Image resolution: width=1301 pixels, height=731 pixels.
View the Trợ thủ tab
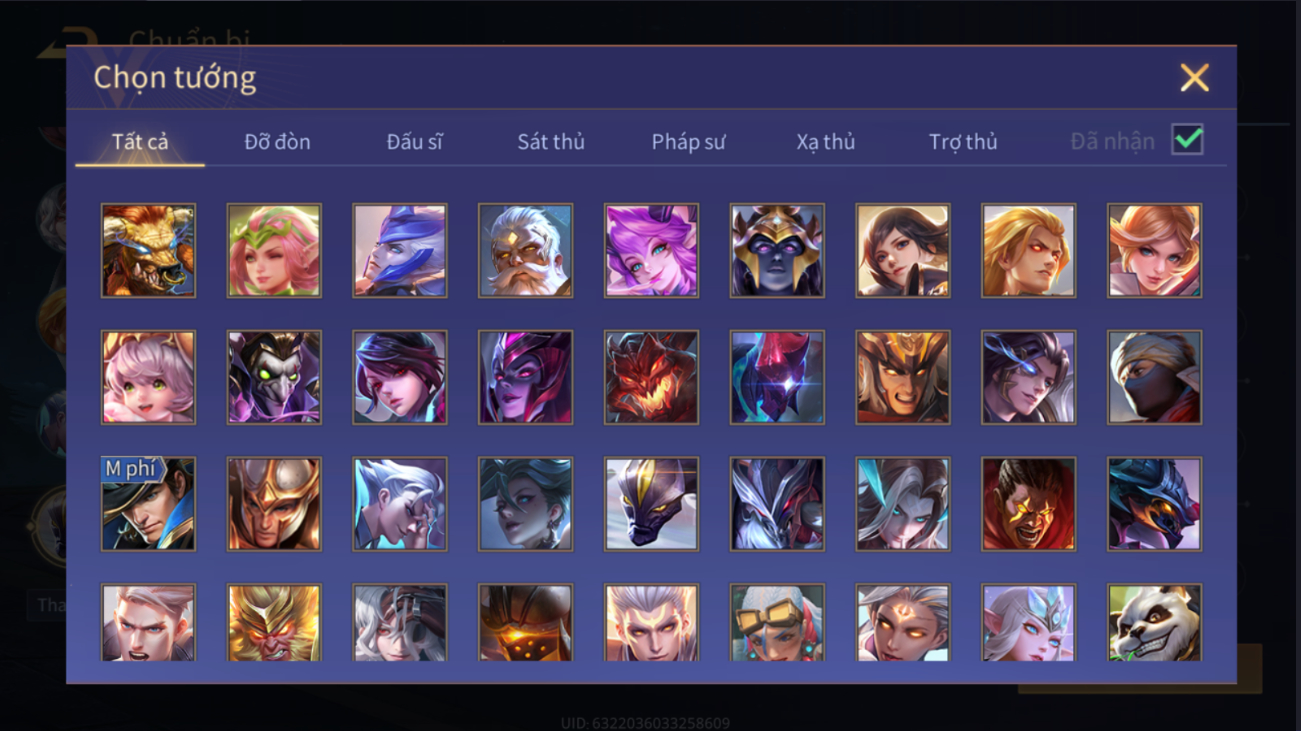(963, 142)
